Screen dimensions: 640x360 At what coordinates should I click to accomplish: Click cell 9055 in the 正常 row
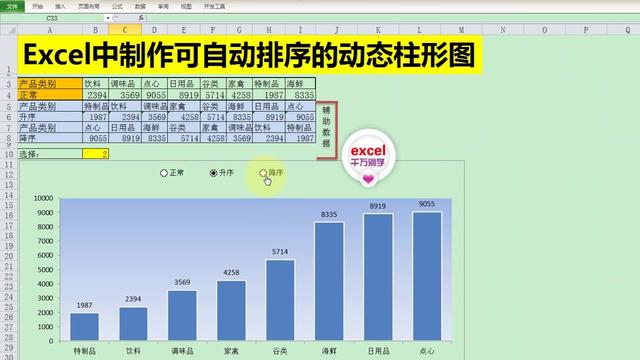click(x=154, y=95)
